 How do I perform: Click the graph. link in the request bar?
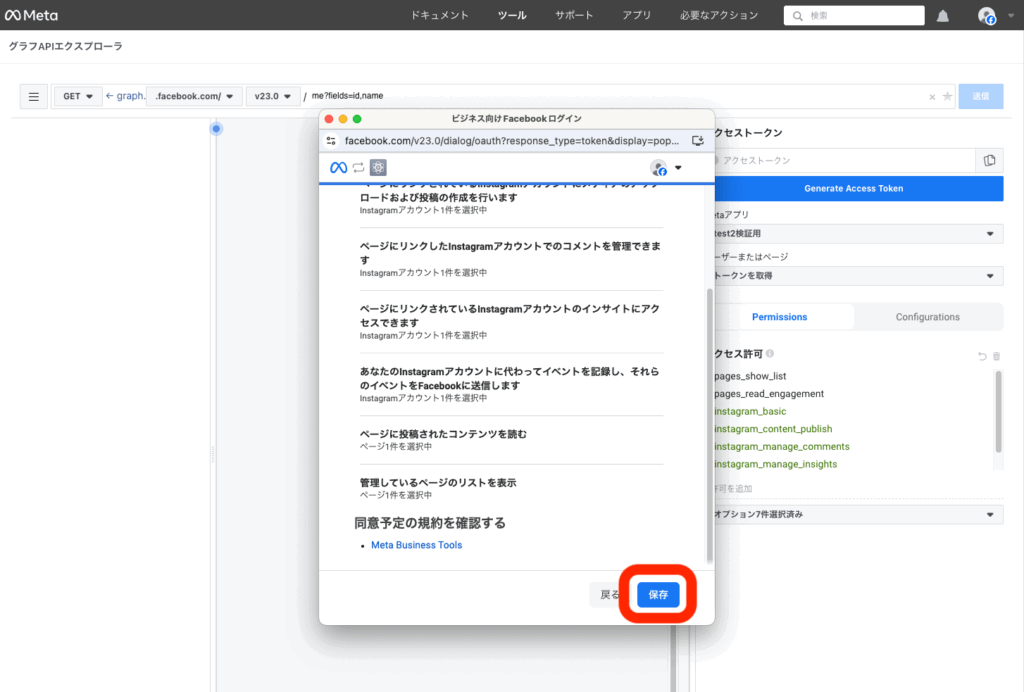click(x=126, y=96)
